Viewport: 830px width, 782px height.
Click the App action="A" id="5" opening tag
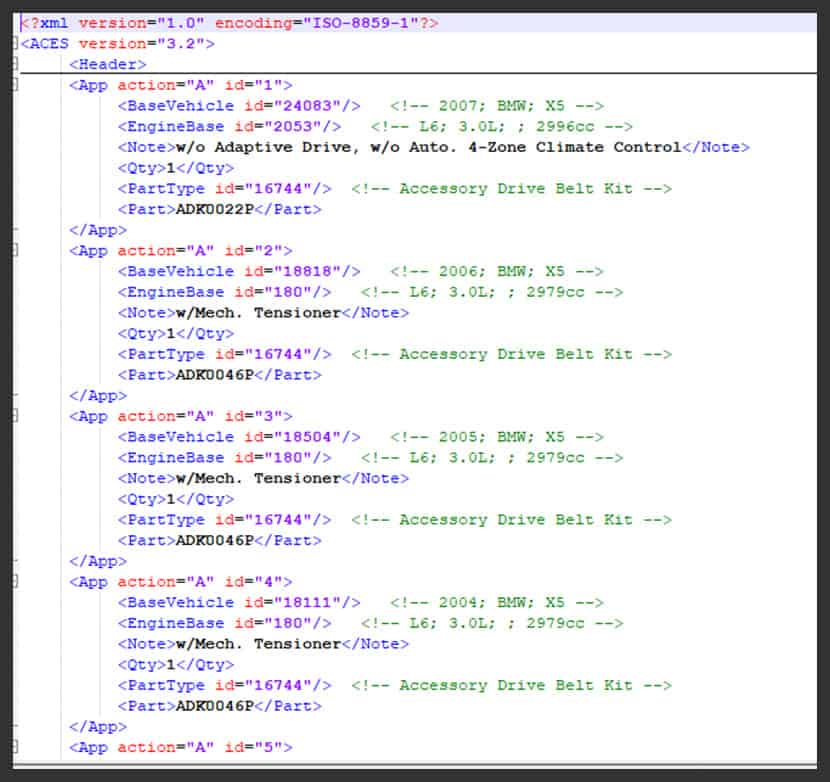181,747
